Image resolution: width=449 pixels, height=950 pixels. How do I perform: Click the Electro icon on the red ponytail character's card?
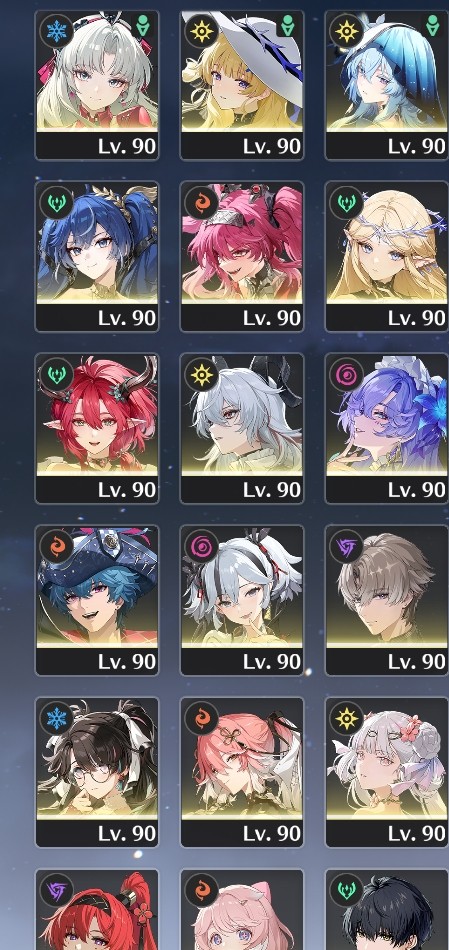(57, 890)
